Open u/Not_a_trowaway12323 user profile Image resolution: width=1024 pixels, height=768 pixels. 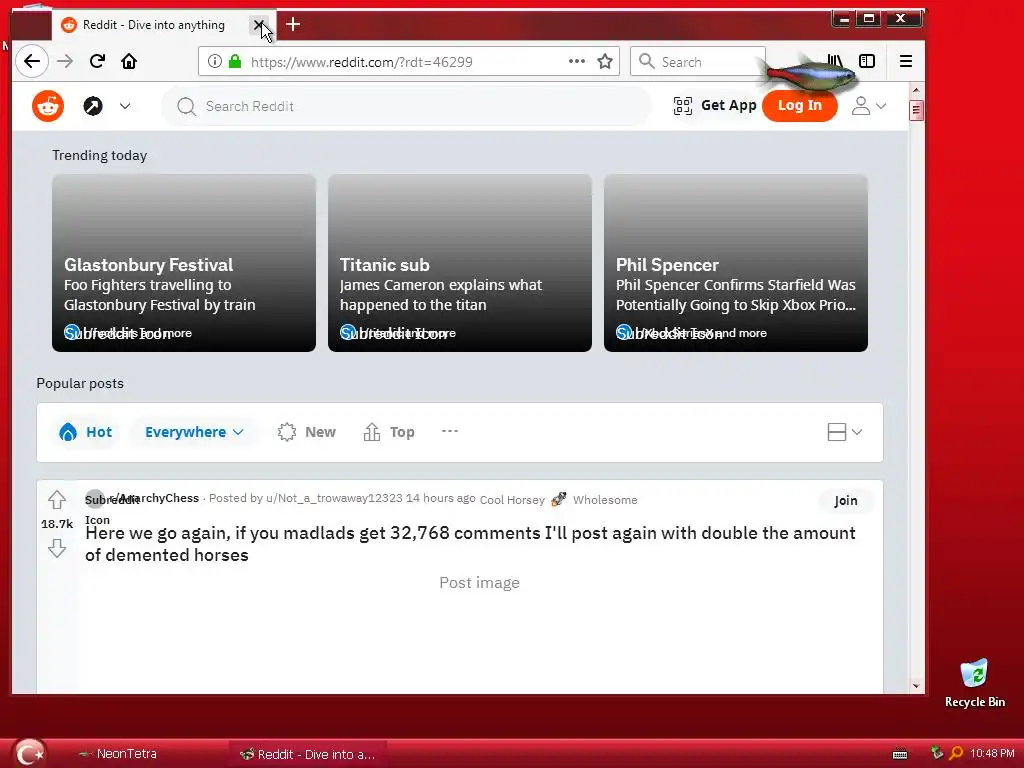[334, 498]
